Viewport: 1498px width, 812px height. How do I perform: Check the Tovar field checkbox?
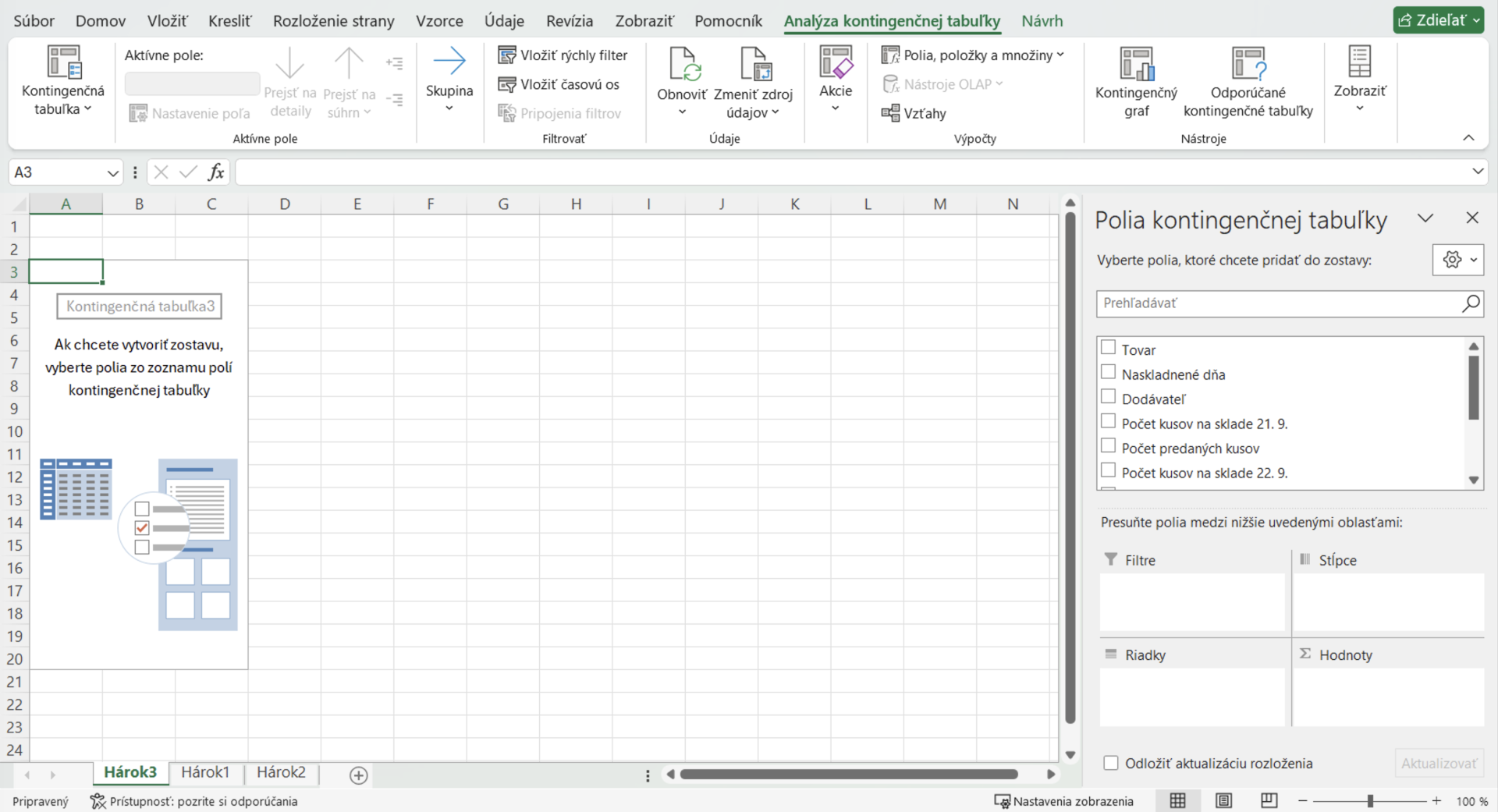(x=1108, y=347)
